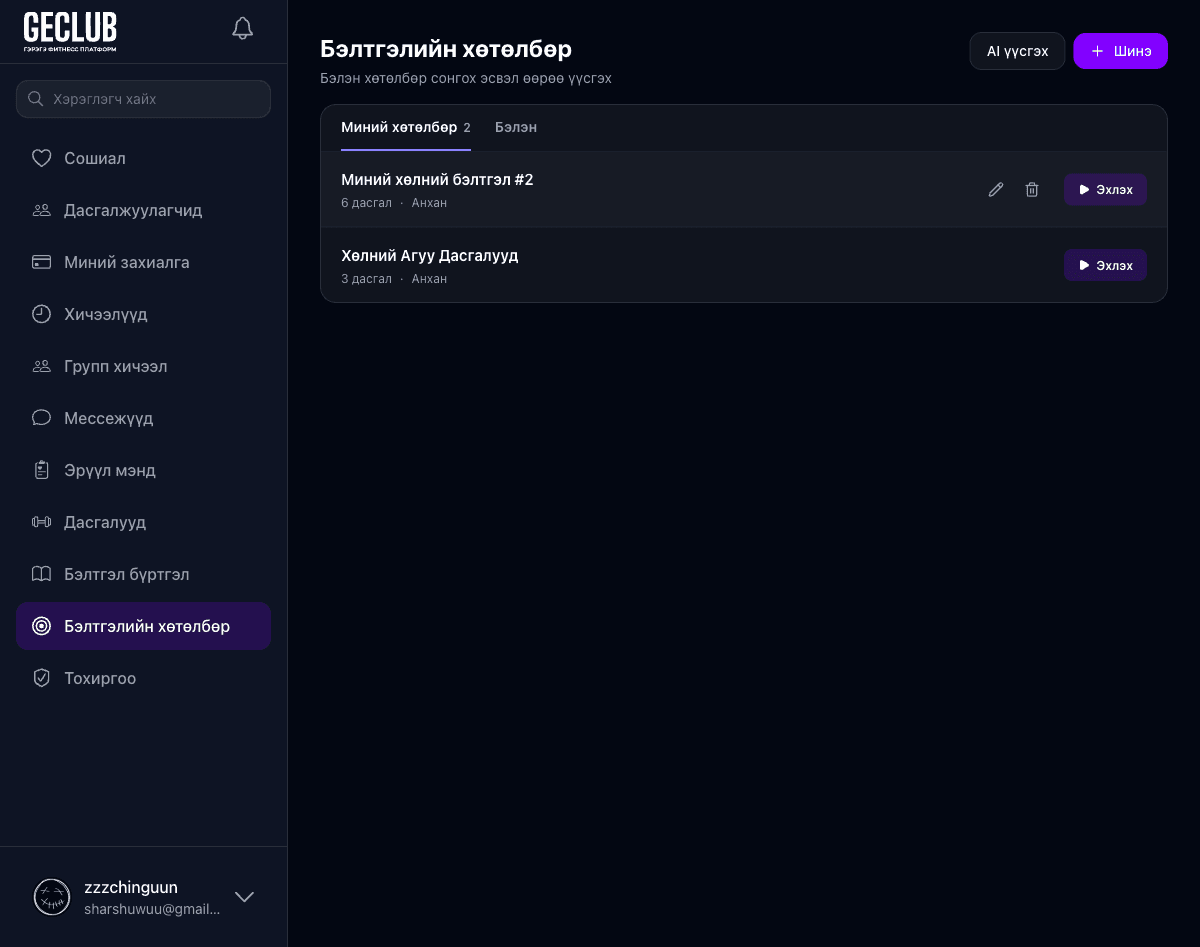Delete Миний хөлний бэлтгэл #2 with trash icon

(1032, 190)
